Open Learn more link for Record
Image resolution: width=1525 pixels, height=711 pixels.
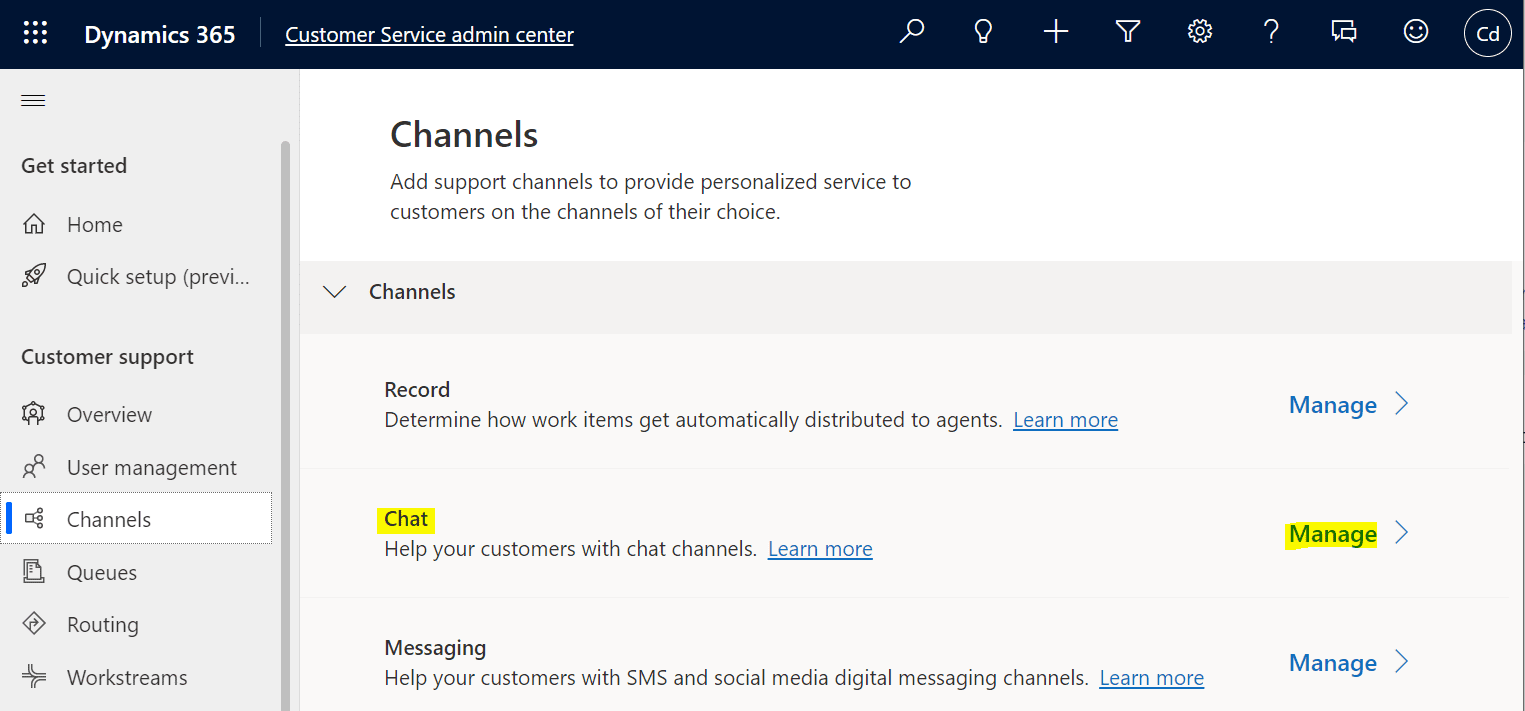[x=1065, y=420]
